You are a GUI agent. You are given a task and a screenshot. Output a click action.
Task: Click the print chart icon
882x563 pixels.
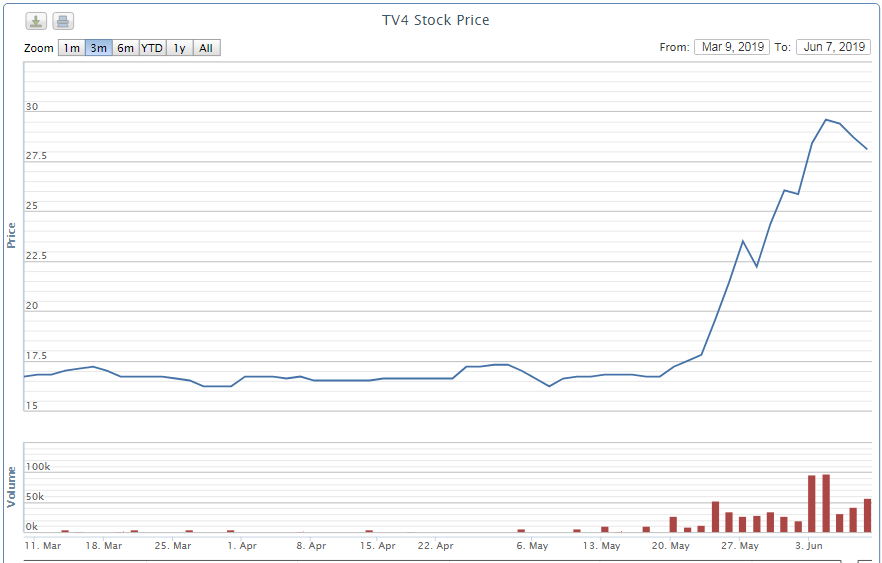tap(63, 21)
